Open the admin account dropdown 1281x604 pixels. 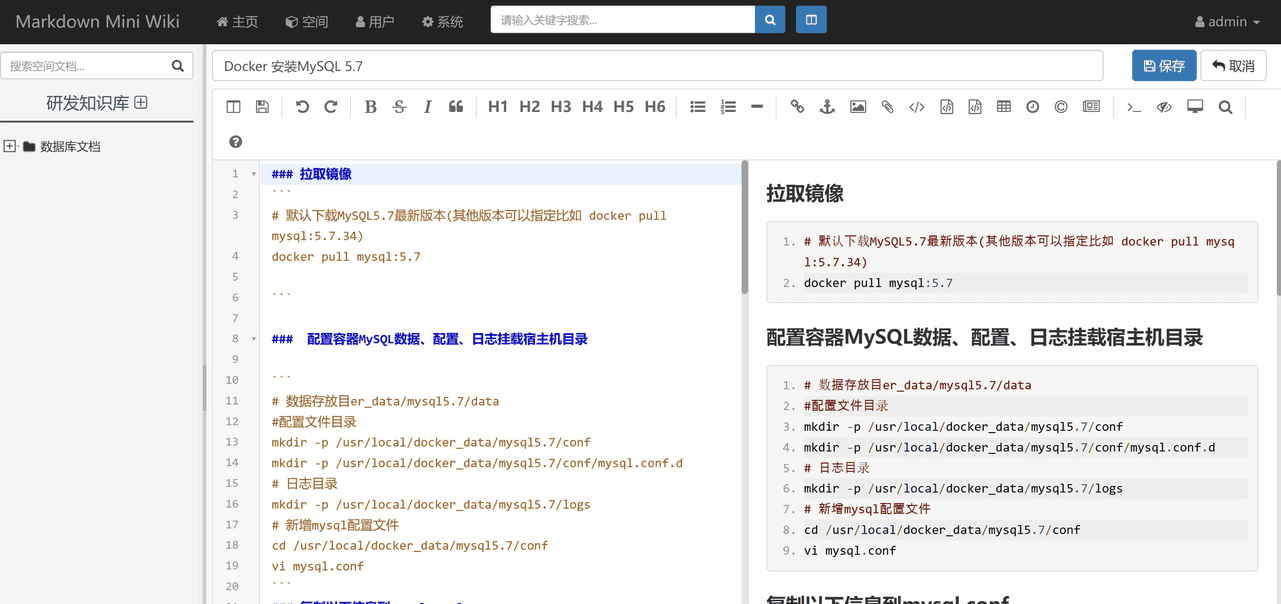pyautogui.click(x=1227, y=21)
